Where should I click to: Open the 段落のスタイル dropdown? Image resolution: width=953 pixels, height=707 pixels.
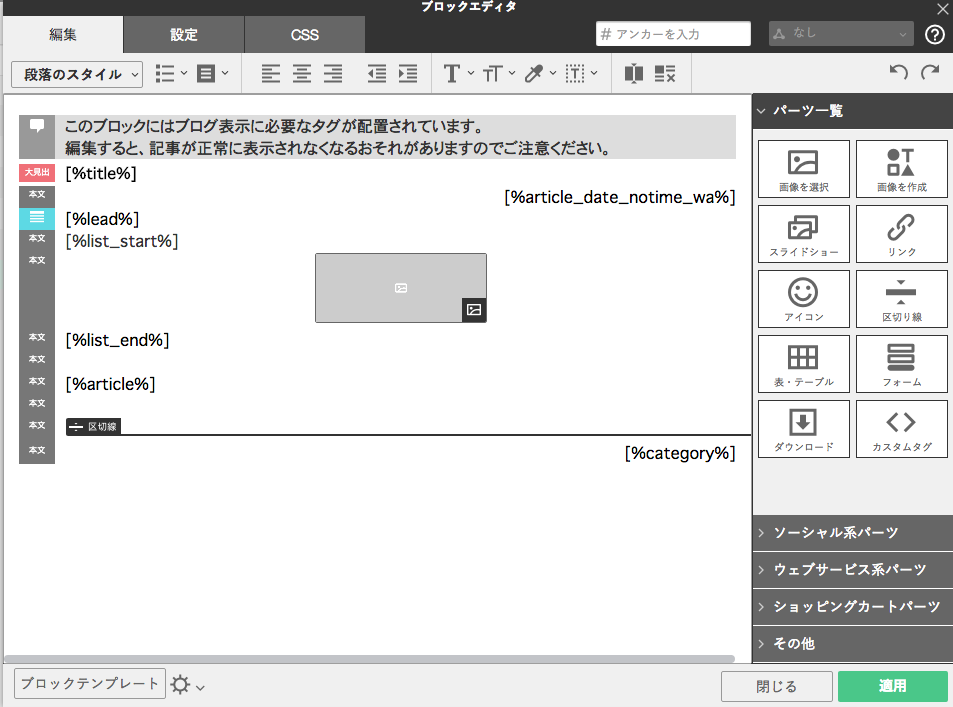tap(77, 74)
